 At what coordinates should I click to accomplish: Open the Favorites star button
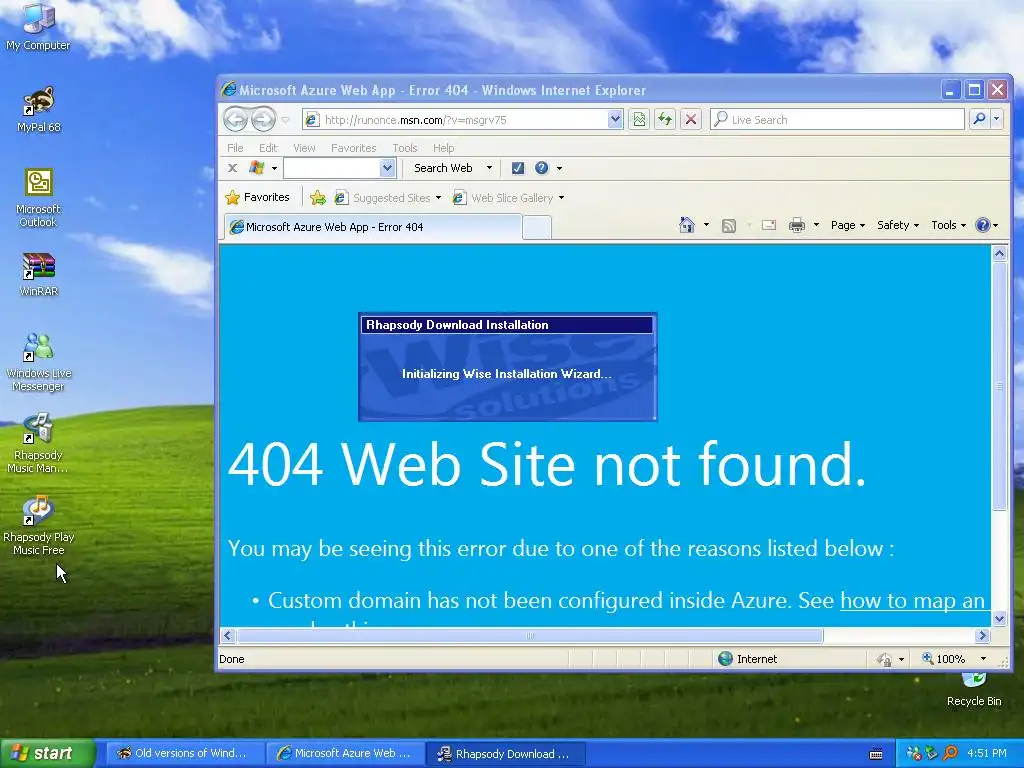257,197
